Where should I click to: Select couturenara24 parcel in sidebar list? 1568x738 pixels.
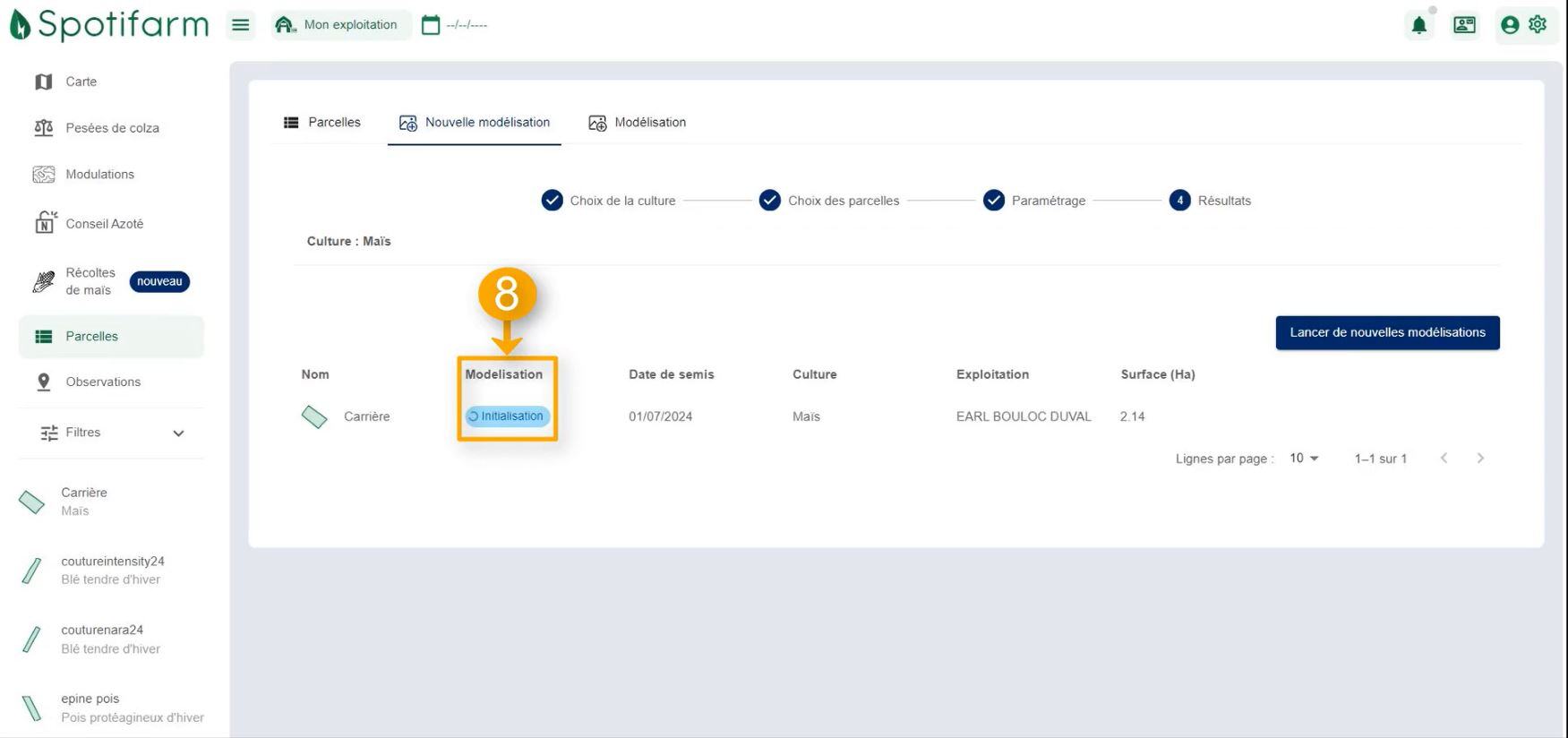(102, 639)
